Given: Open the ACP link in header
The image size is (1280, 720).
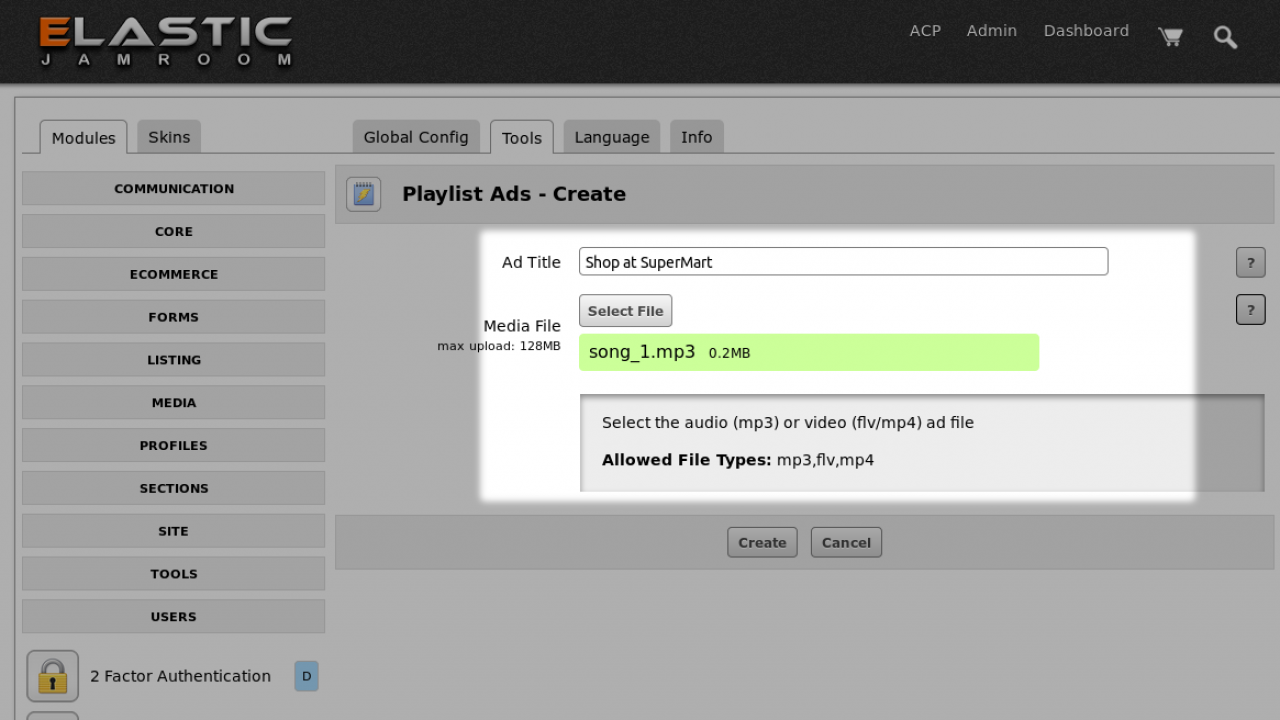Looking at the screenshot, I should pos(925,31).
